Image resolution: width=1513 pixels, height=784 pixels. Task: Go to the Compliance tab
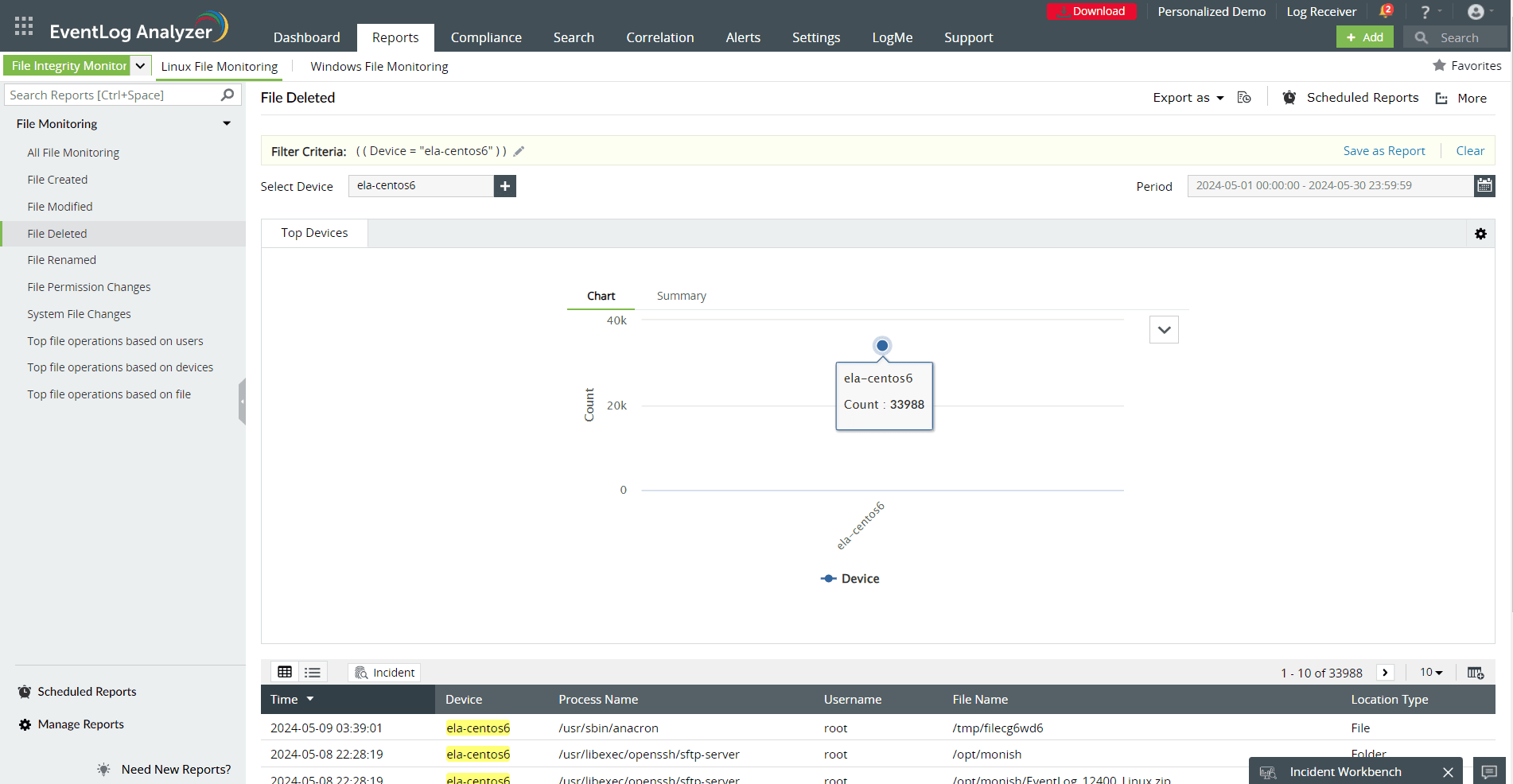pos(486,37)
